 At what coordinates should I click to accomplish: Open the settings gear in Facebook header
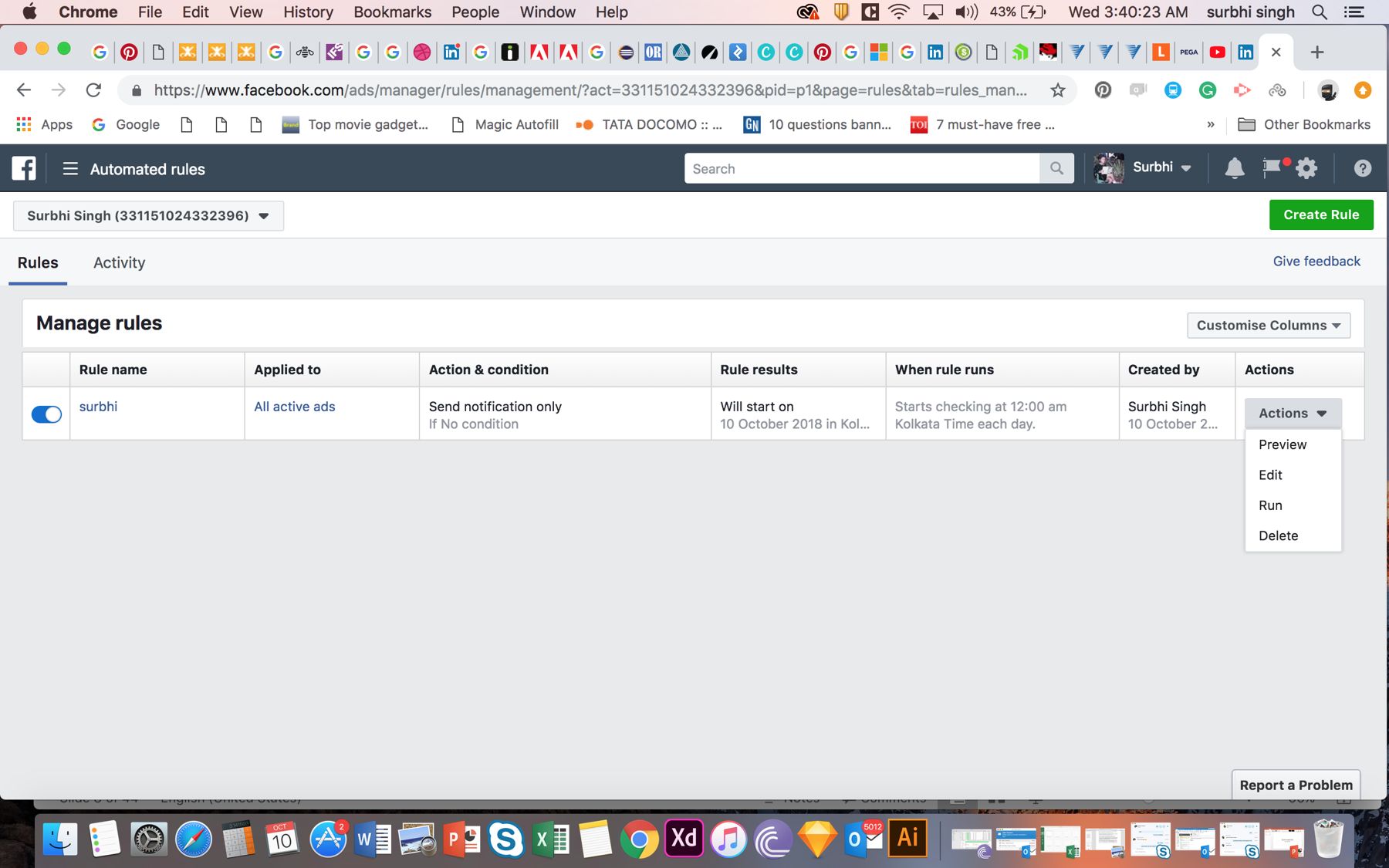click(1306, 168)
